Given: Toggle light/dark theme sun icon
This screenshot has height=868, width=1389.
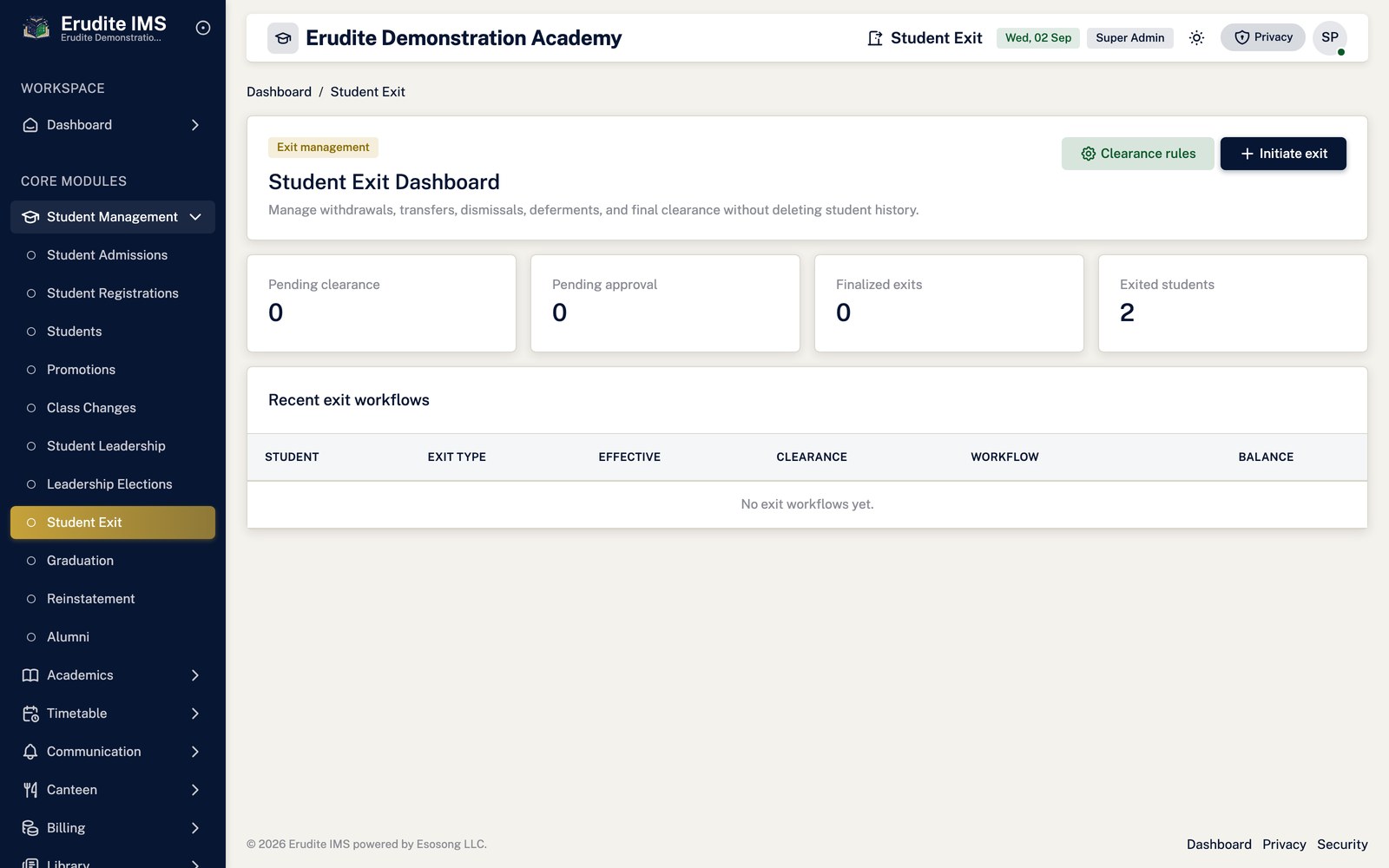Looking at the screenshot, I should coord(1196,37).
